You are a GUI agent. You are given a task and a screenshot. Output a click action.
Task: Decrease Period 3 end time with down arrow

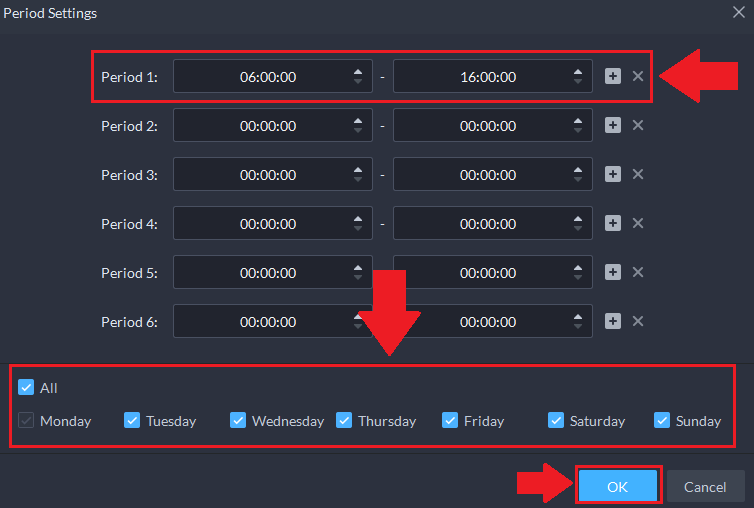(578, 180)
